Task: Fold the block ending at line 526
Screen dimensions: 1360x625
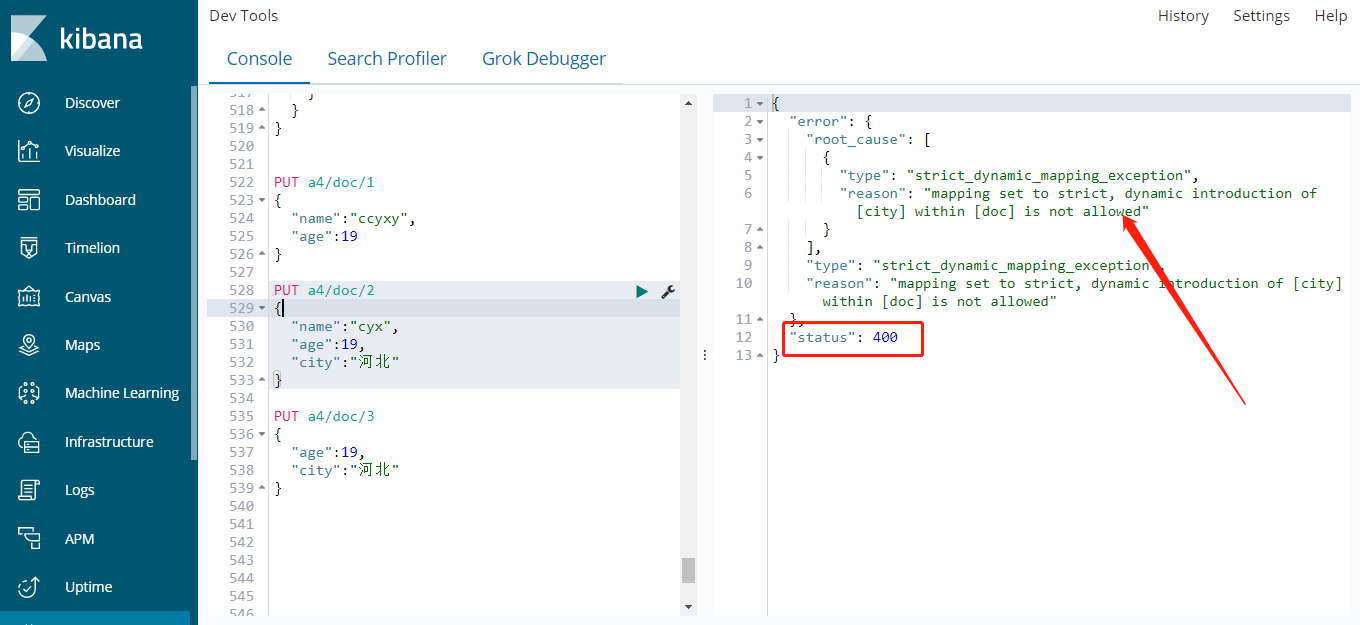Action: pyautogui.click(x=262, y=254)
